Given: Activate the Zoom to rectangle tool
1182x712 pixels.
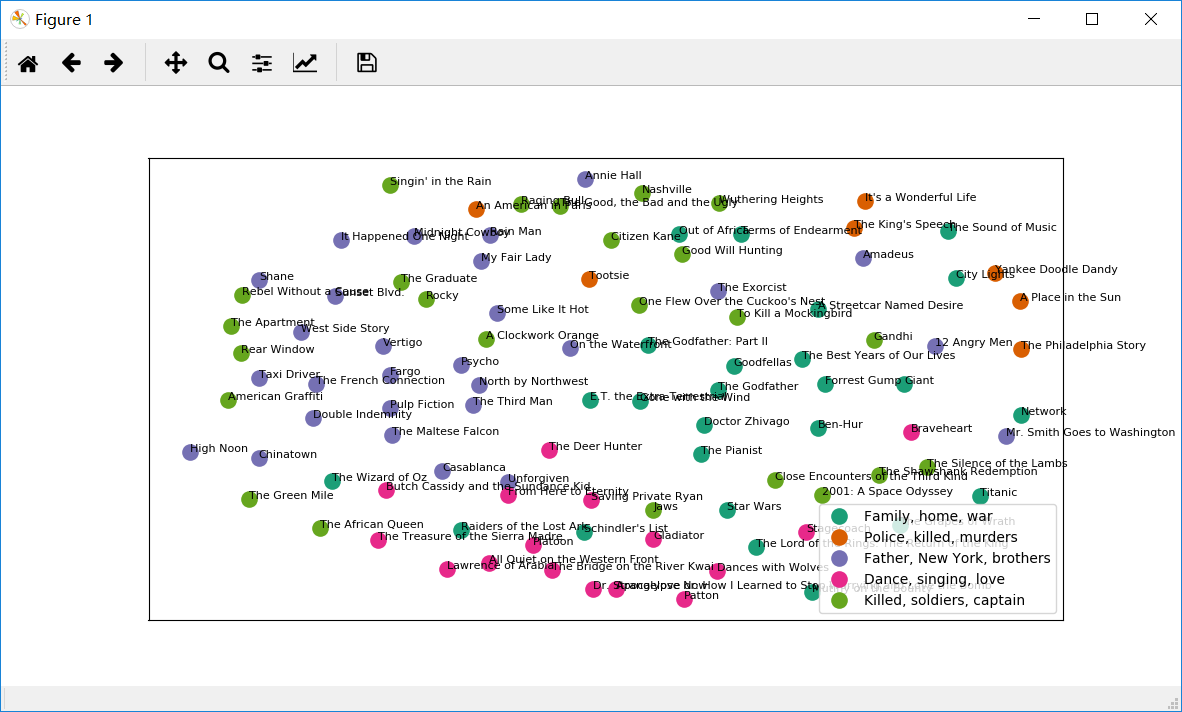Looking at the screenshot, I should coord(219,63).
